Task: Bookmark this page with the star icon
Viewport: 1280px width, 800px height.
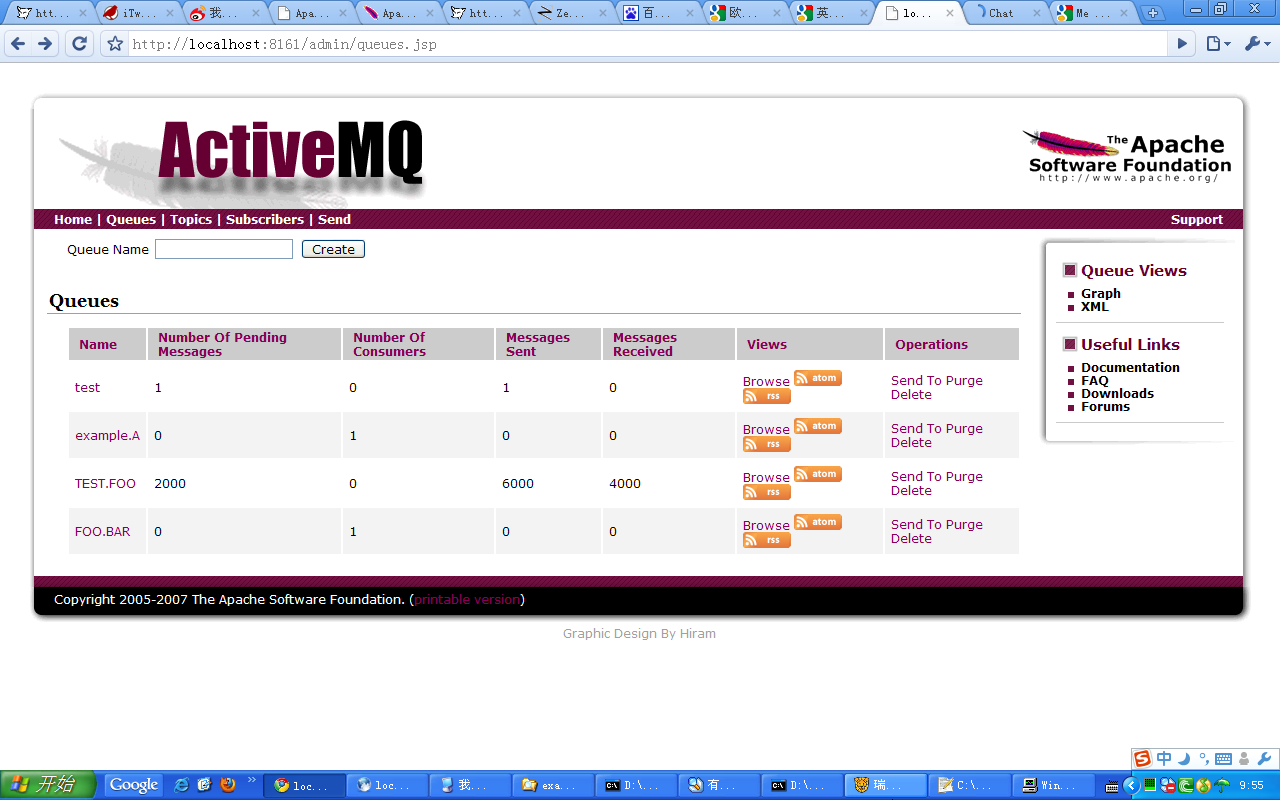Action: point(115,44)
